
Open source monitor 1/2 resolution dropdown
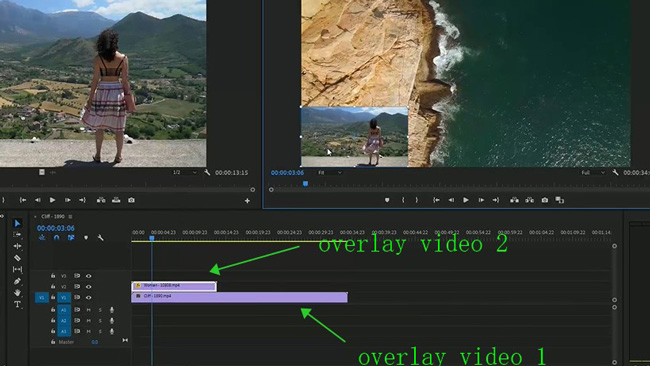185,172
